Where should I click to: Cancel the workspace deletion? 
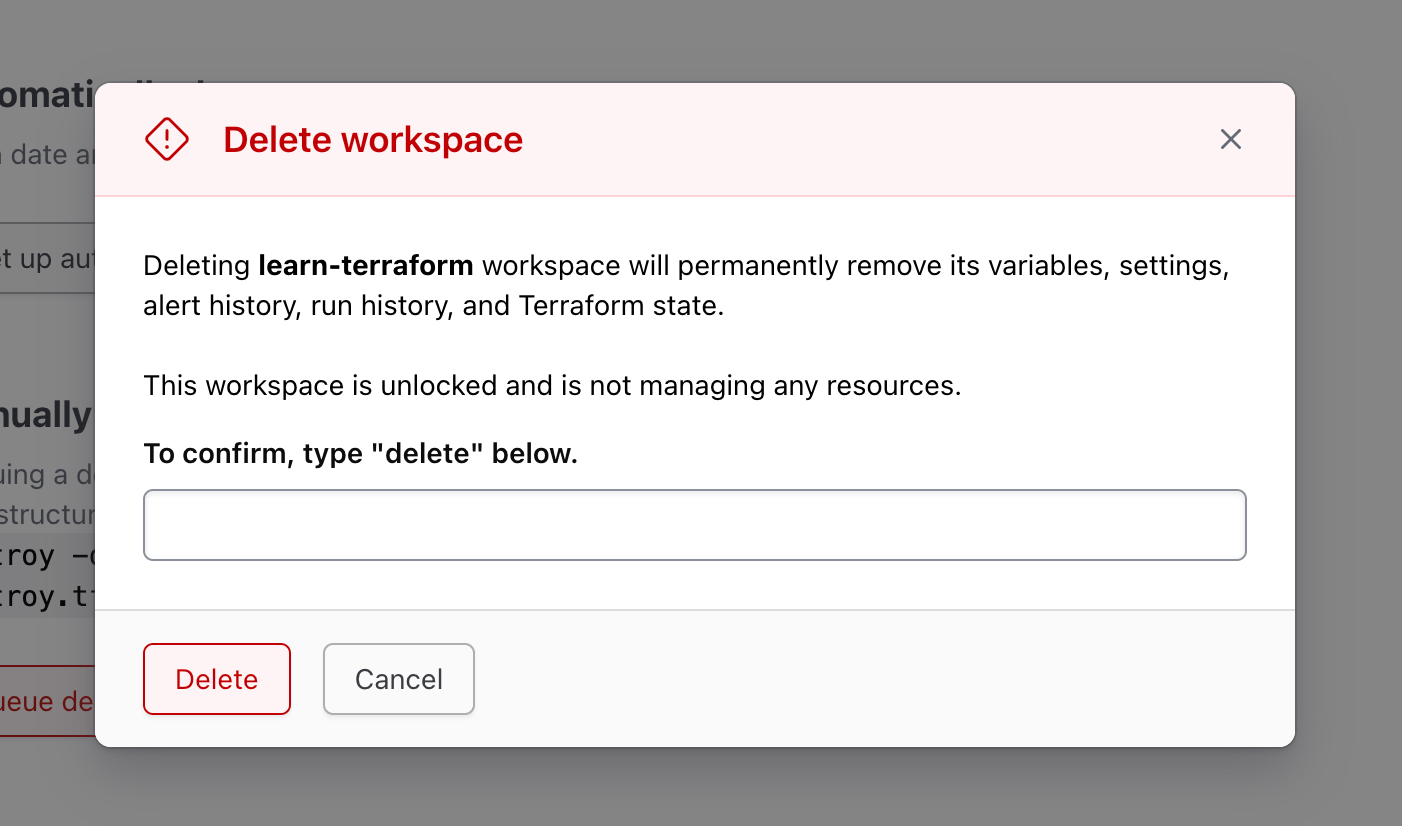[399, 679]
